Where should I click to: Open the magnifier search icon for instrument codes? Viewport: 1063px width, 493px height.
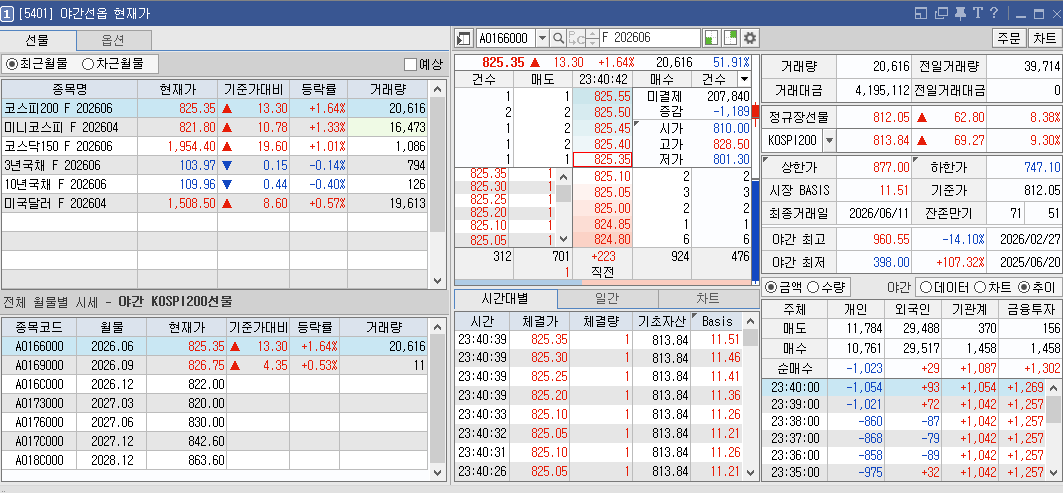click(x=559, y=38)
